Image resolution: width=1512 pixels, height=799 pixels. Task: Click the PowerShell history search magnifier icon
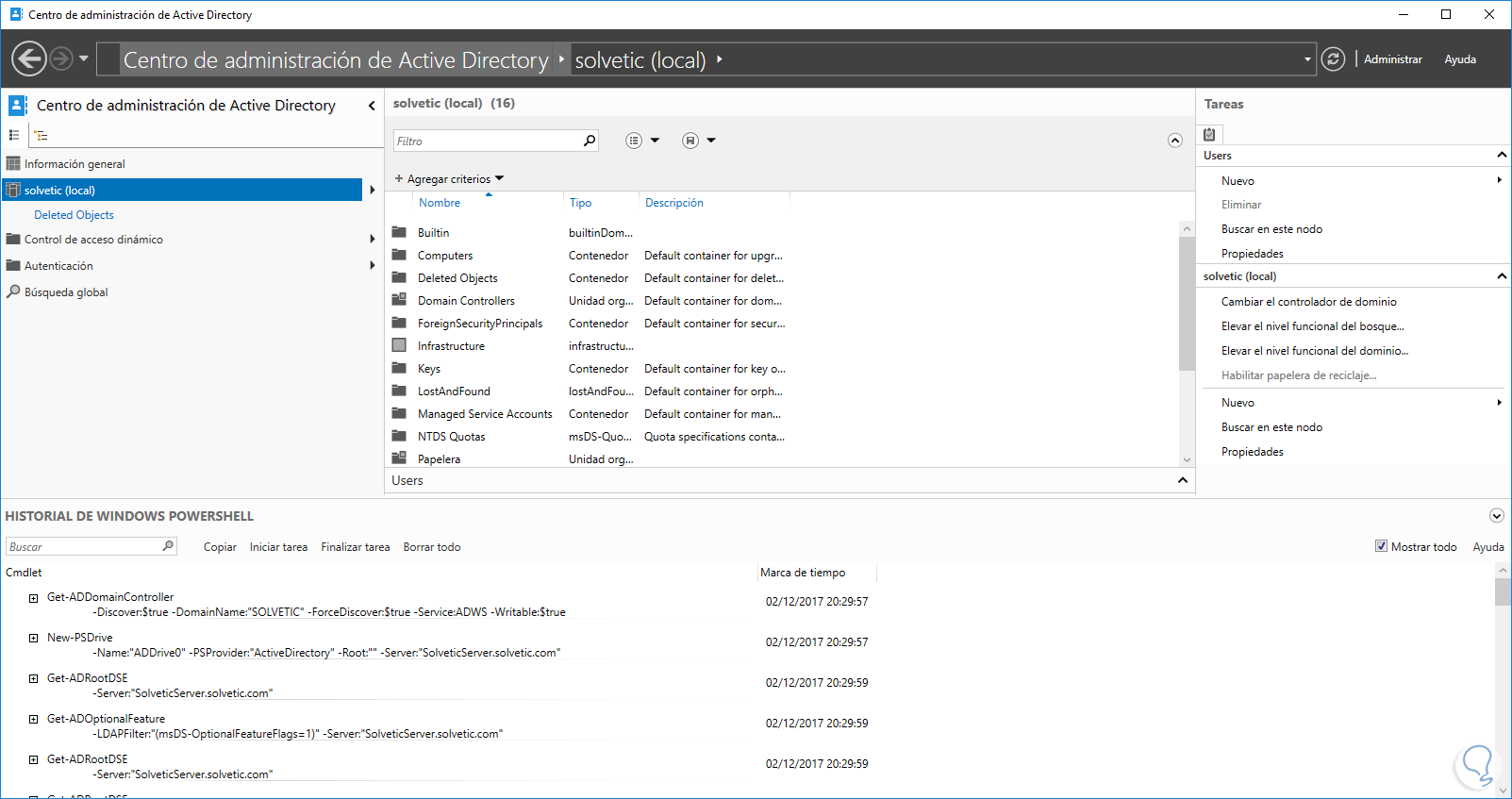coord(168,546)
